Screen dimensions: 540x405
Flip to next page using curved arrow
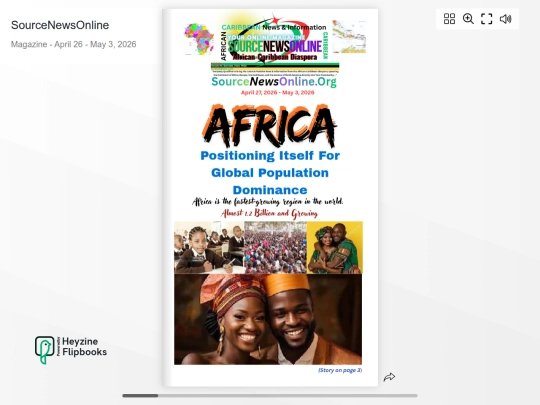coord(389,377)
